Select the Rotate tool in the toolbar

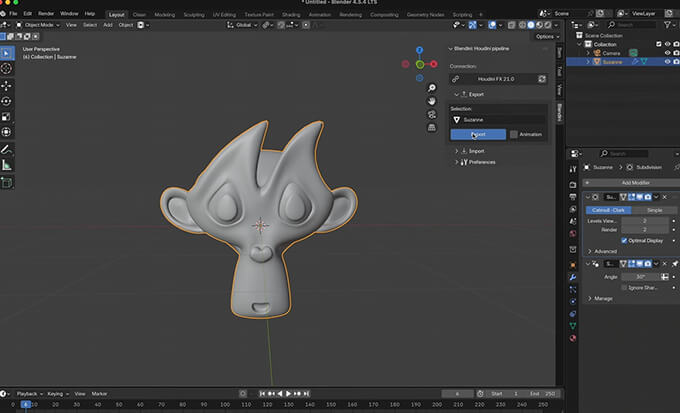(x=7, y=101)
